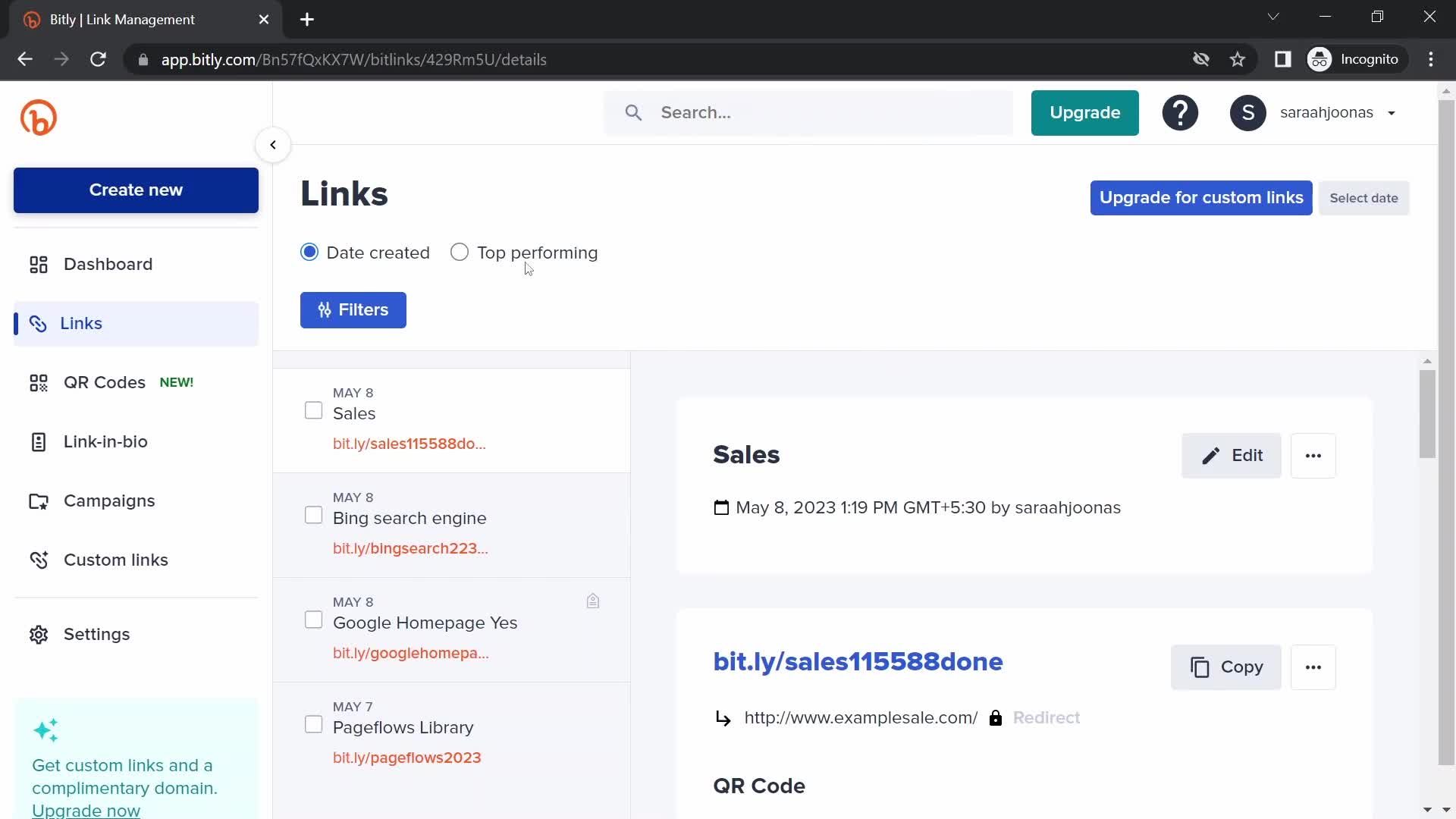Open the Search input field

point(809,112)
